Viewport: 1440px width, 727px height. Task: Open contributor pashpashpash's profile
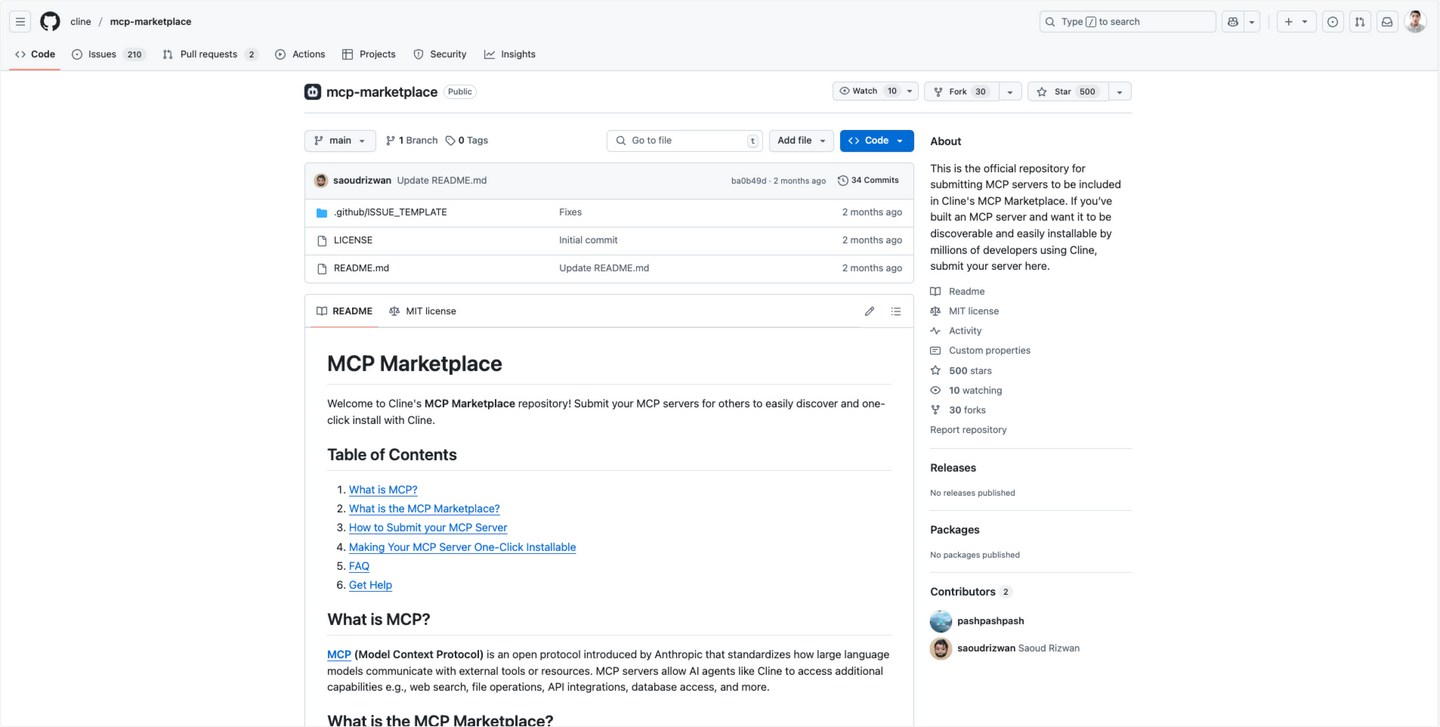tap(990, 621)
